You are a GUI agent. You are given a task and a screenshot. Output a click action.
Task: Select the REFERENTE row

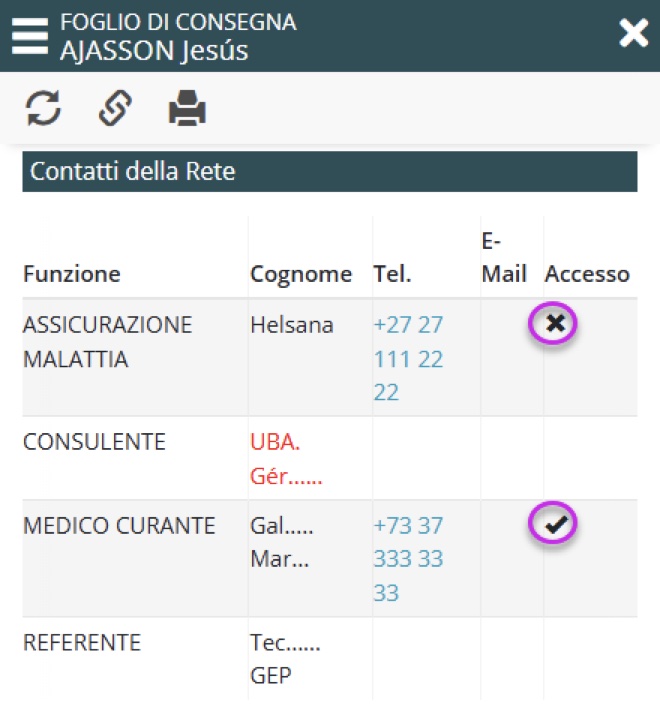(82, 642)
